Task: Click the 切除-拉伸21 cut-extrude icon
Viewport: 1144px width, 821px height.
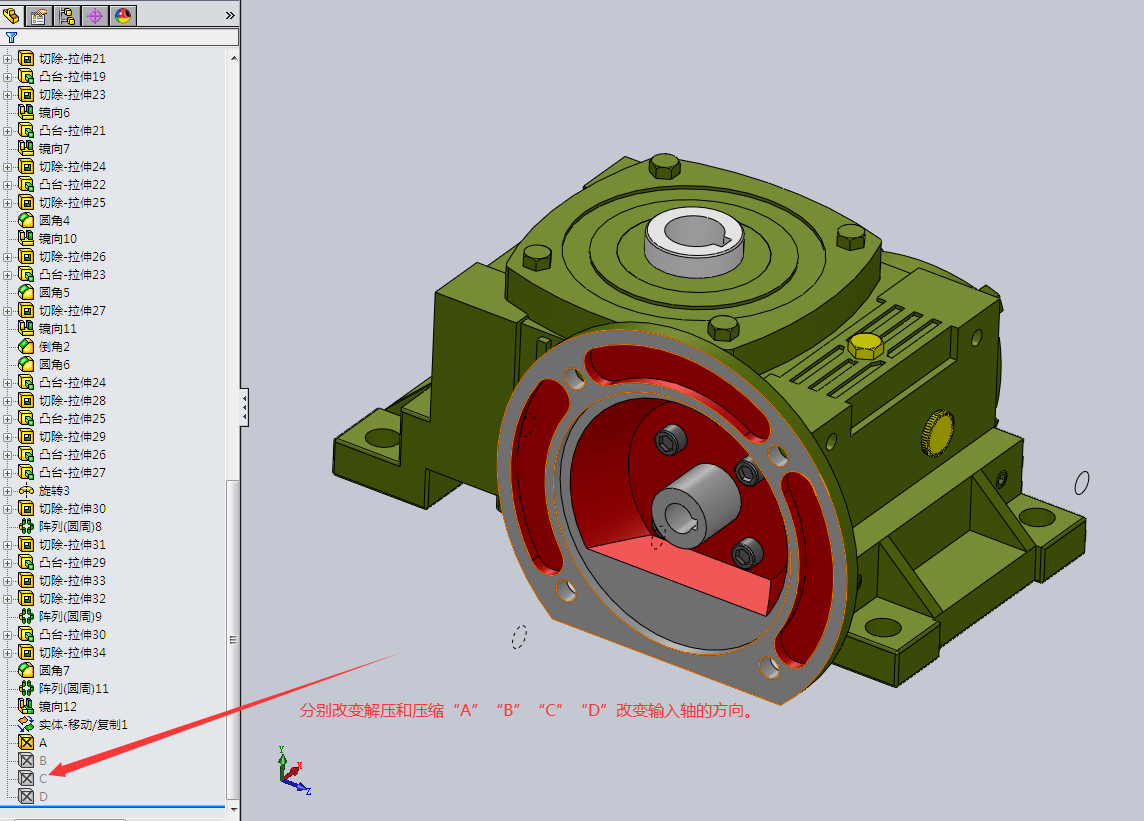Action: click(26, 58)
